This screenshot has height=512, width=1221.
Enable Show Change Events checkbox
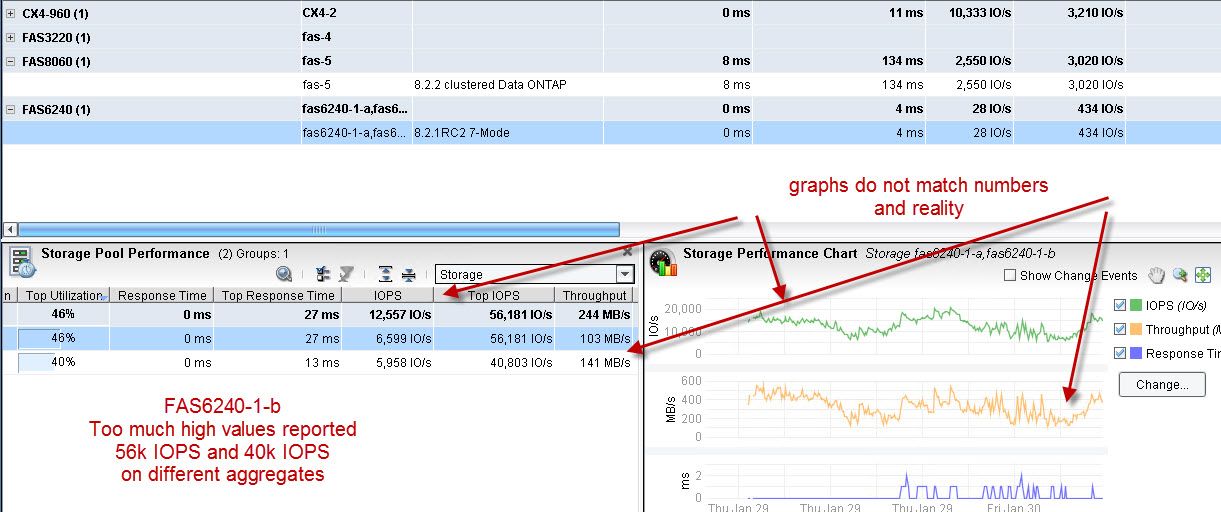click(1010, 276)
